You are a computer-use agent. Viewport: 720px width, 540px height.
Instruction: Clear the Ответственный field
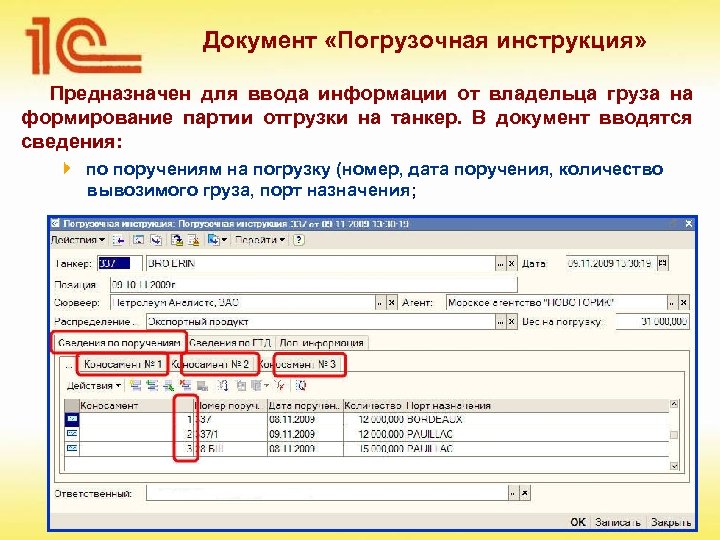[524, 494]
